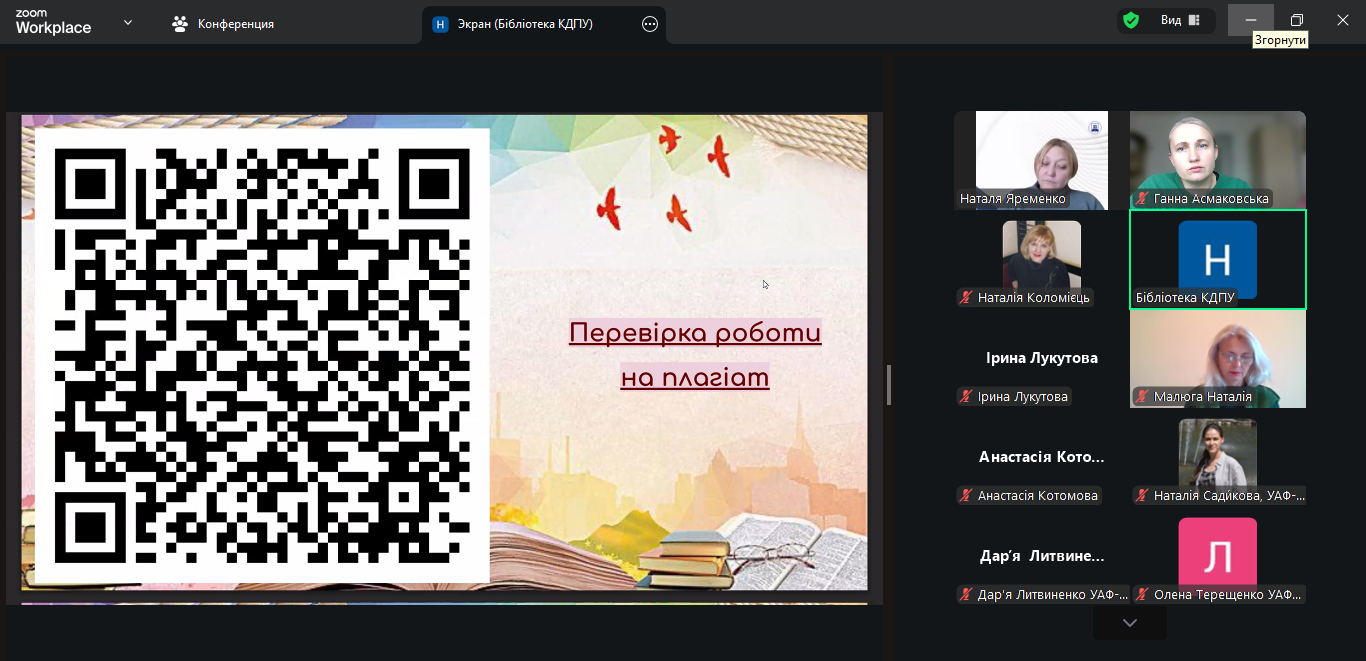Open the ellipsis menu on the screen share tab
1366x661 pixels.
click(x=648, y=24)
